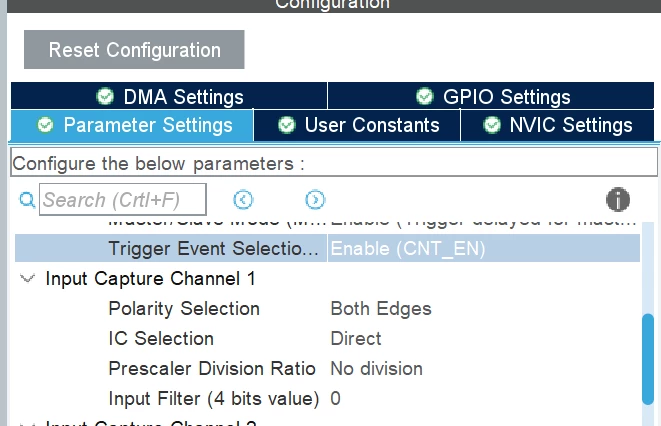Screen dimensions: 661x426
Task: Click NVIC Settings green check icon
Action: pyautogui.click(x=492, y=125)
